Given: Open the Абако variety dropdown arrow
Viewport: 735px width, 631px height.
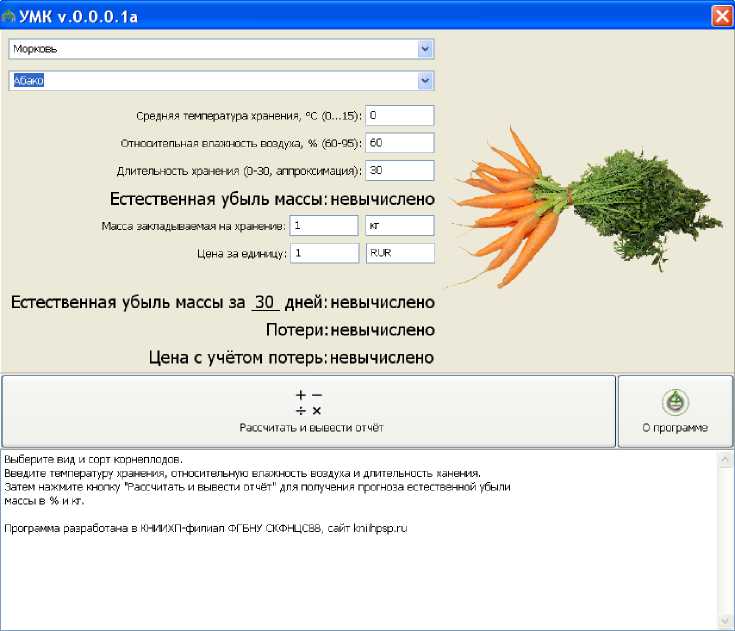Looking at the screenshot, I should [x=425, y=81].
